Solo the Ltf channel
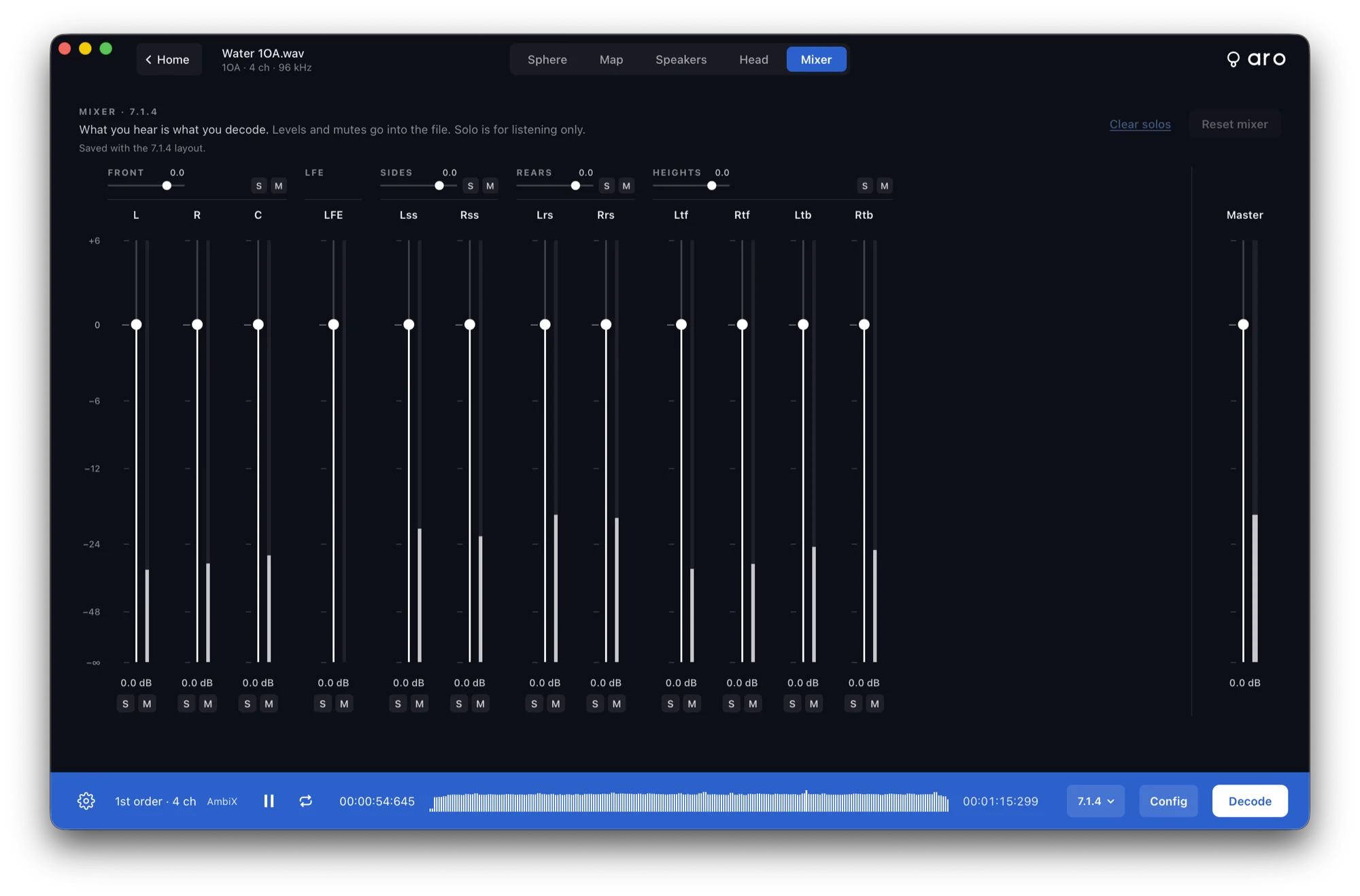The width and height of the screenshot is (1360, 896). tap(670, 704)
